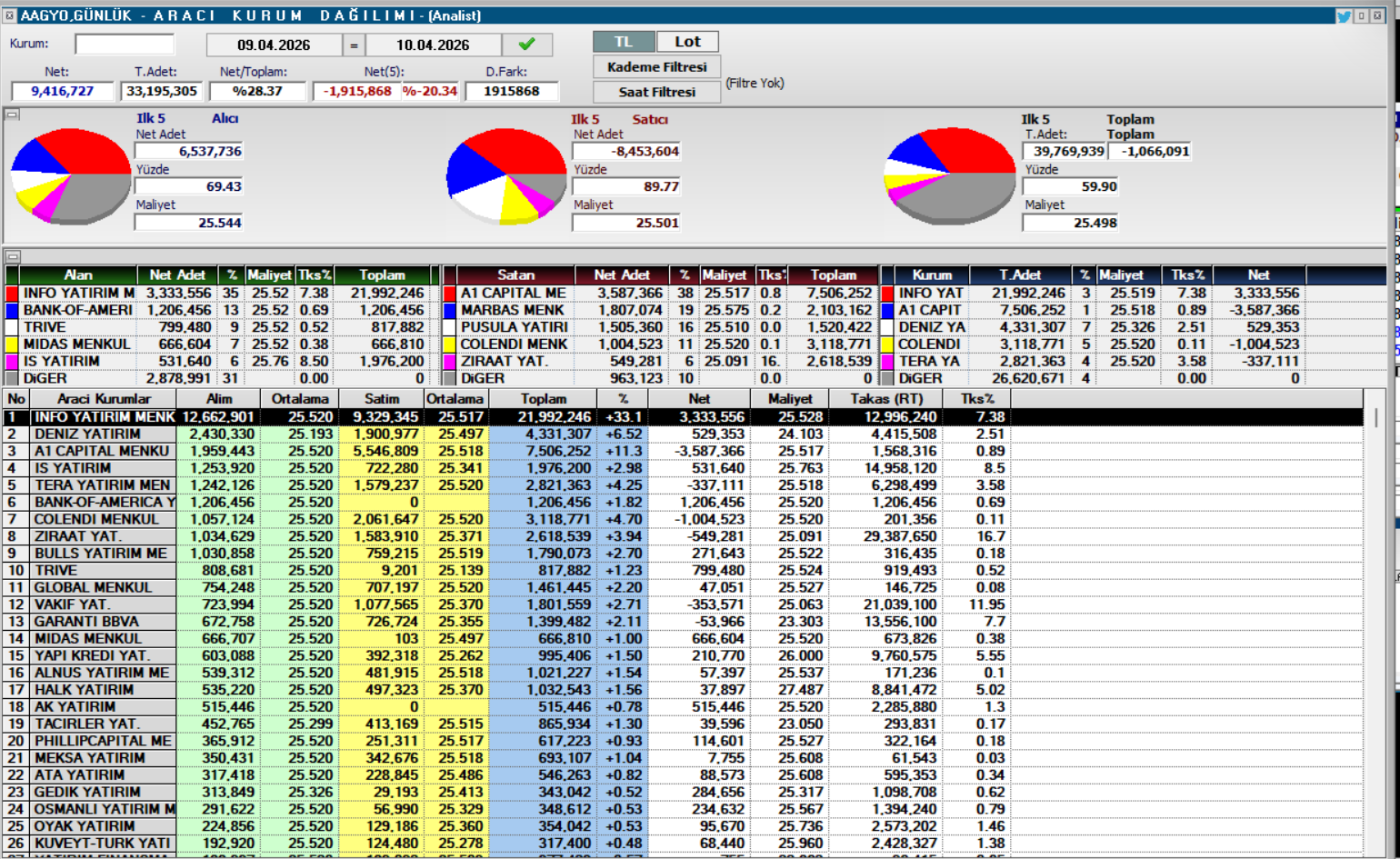Open the Saat Filtresi filter
The width and height of the screenshot is (1400, 859).
656,92
